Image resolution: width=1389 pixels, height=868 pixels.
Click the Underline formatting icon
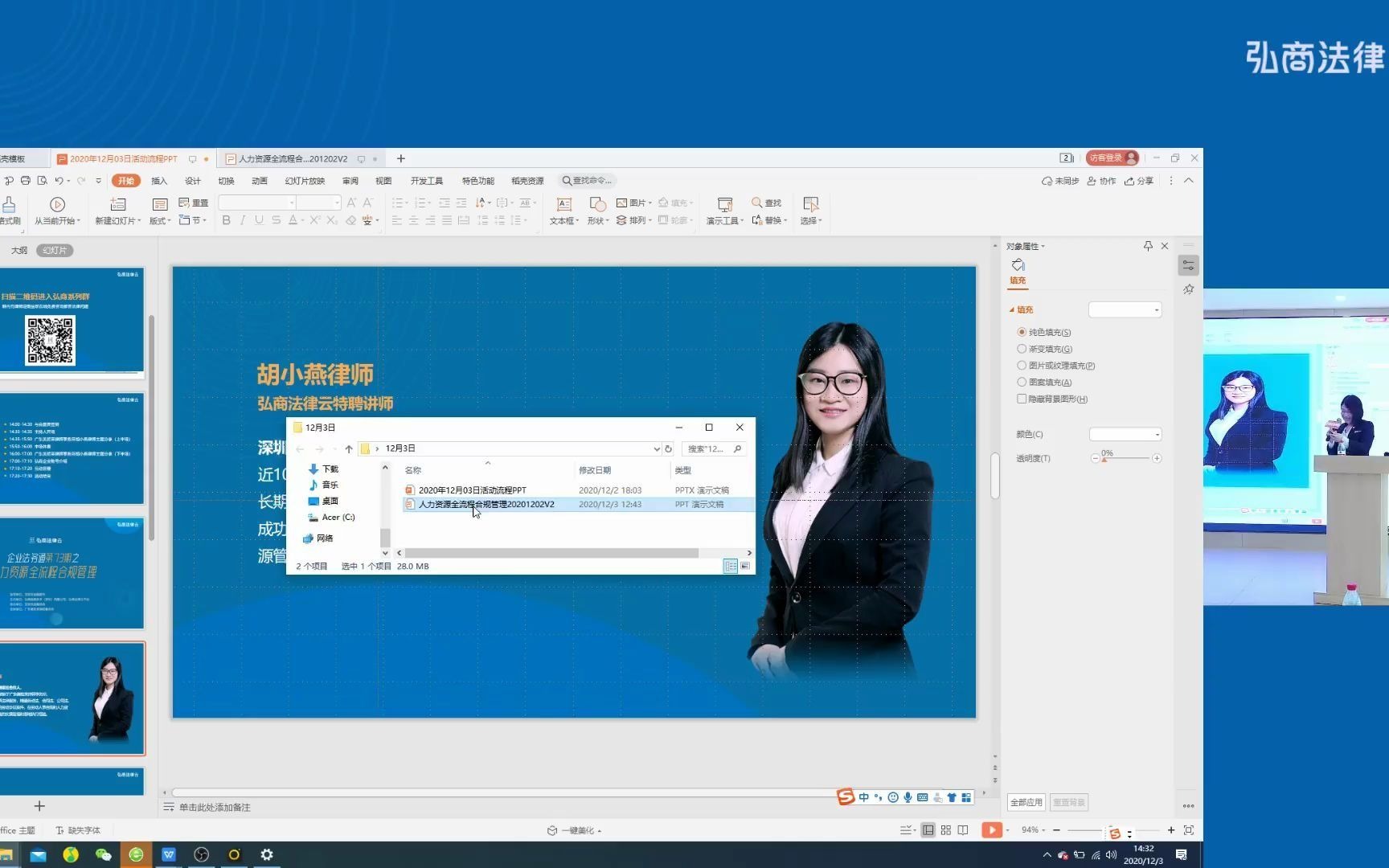259,220
